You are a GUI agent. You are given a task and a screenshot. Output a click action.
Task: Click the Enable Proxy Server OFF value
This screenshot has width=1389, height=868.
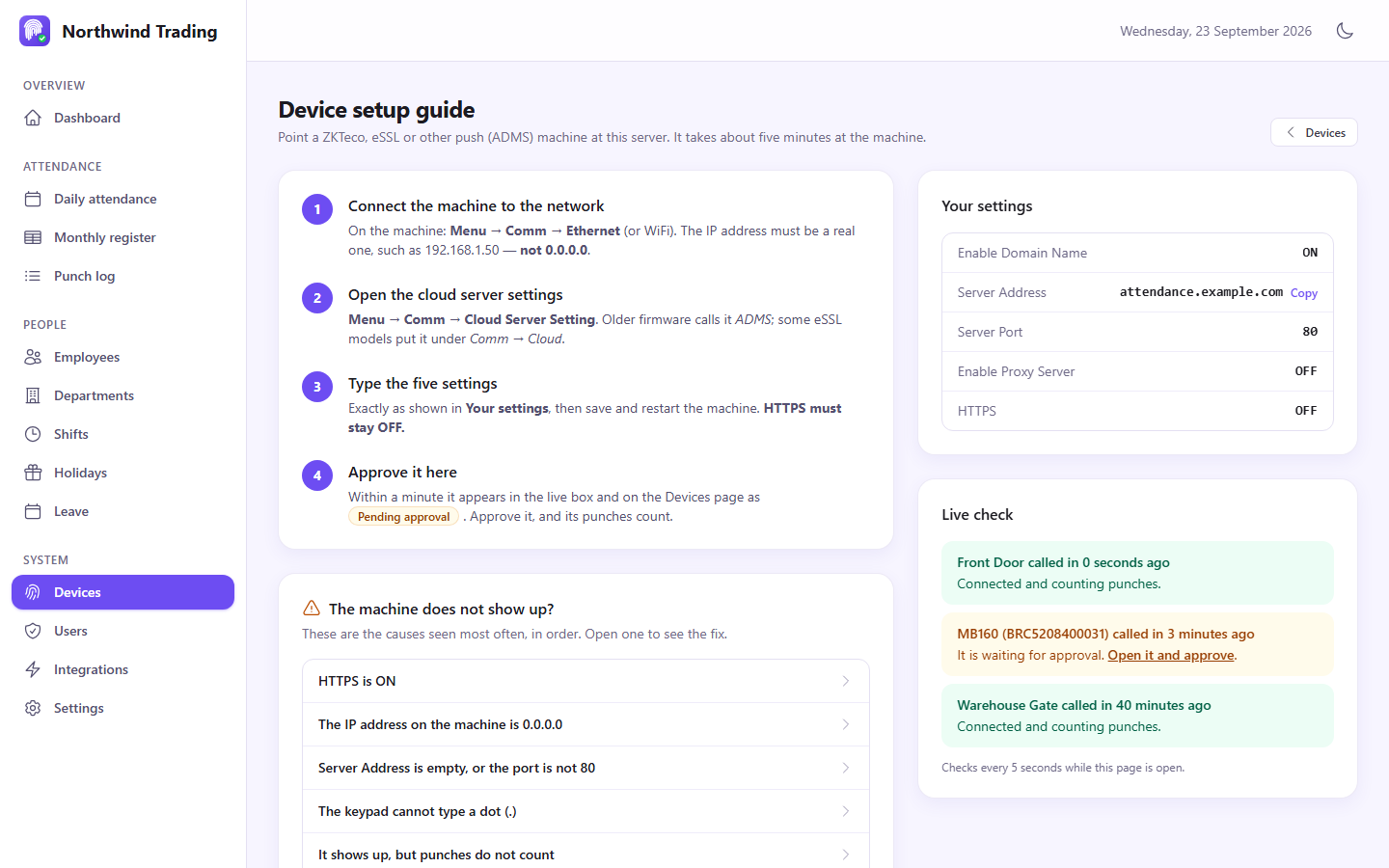1306,371
